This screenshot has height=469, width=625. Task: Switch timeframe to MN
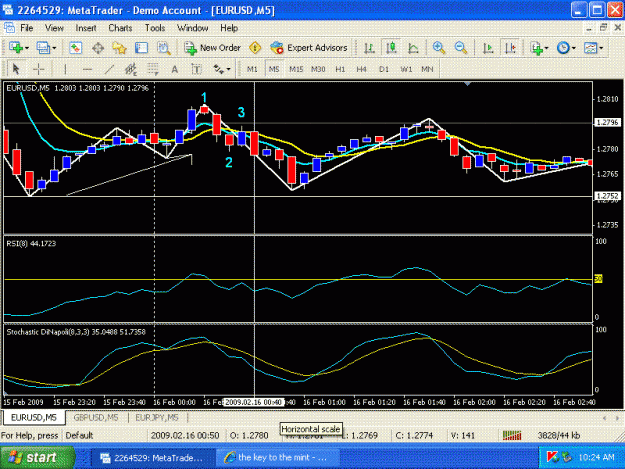point(427,69)
